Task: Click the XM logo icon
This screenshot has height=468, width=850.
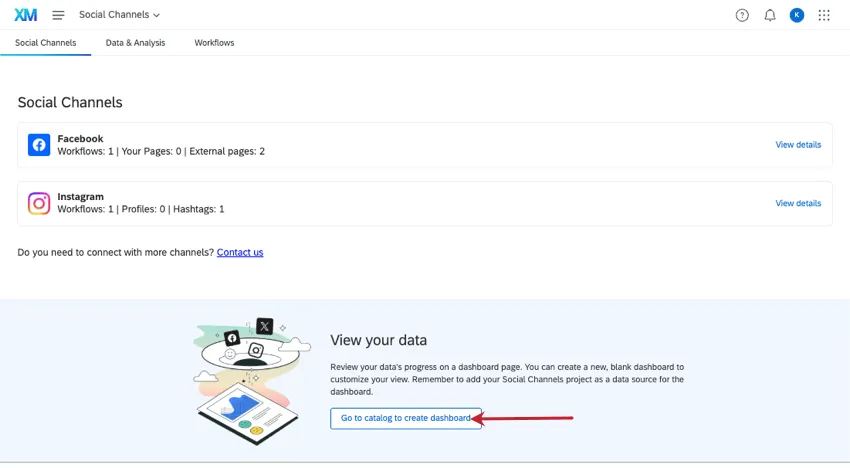Action: coord(26,15)
